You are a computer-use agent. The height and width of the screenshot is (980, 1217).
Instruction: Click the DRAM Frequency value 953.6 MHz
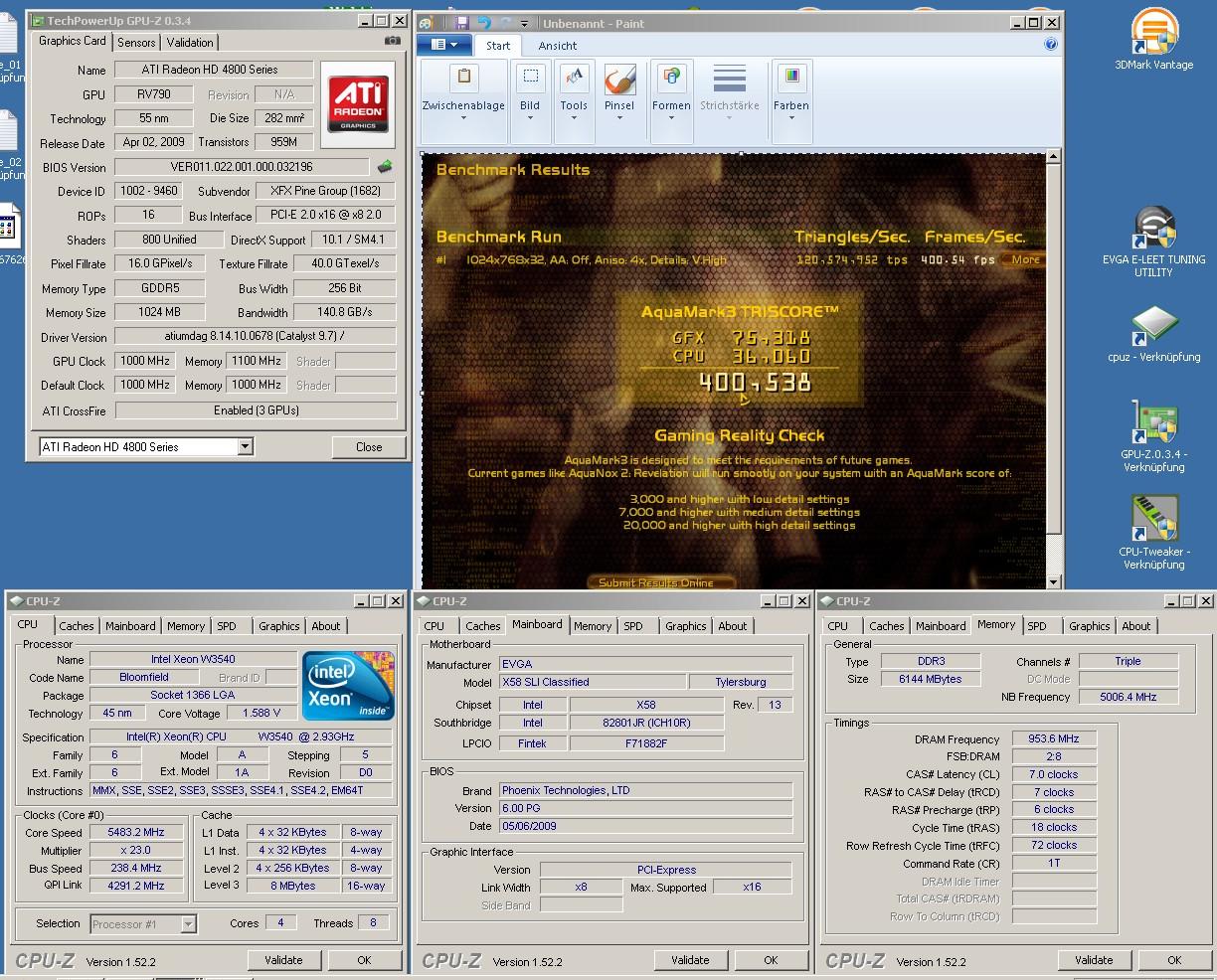[1054, 738]
